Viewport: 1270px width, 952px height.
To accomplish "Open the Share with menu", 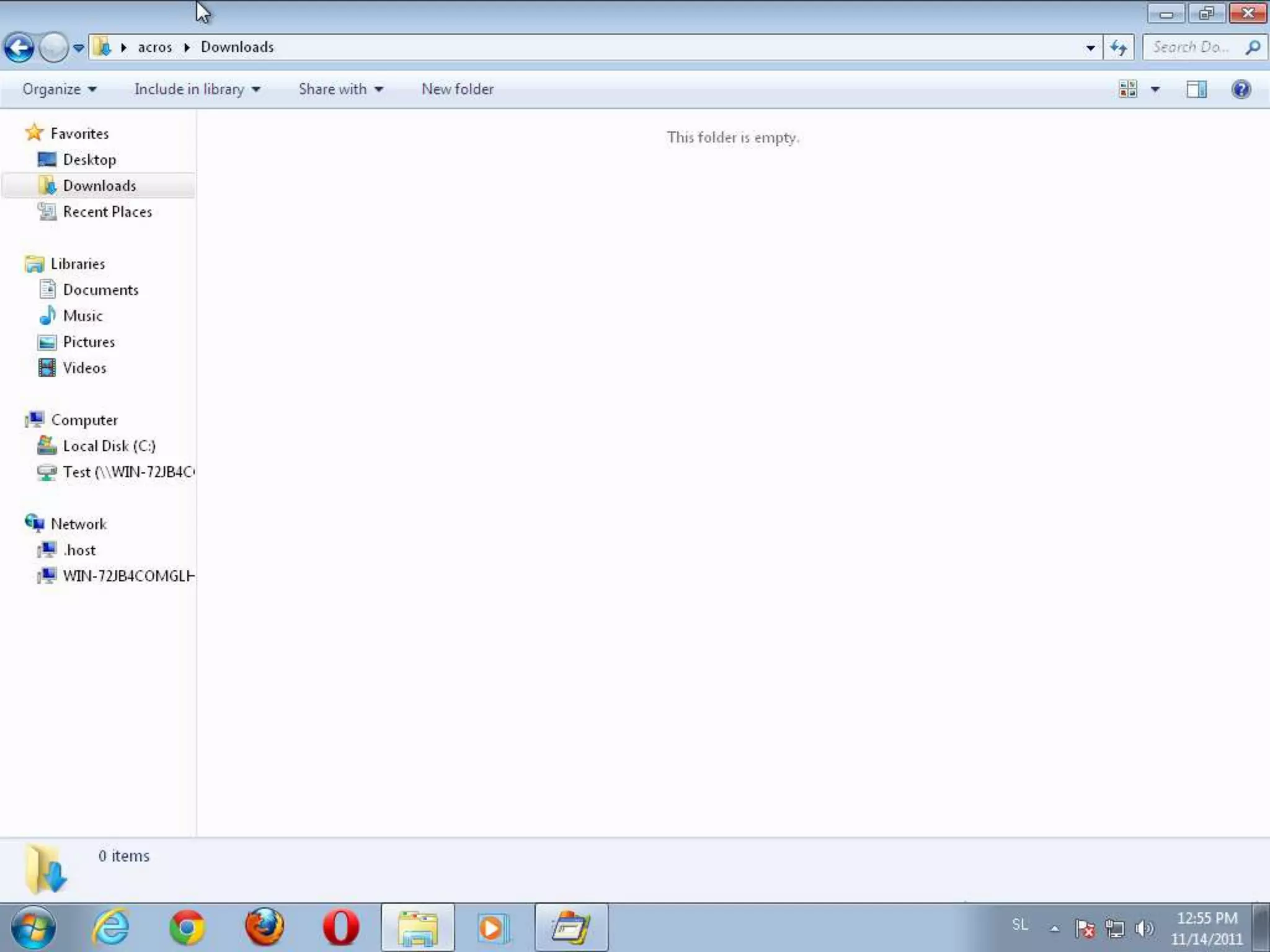I will pos(340,89).
